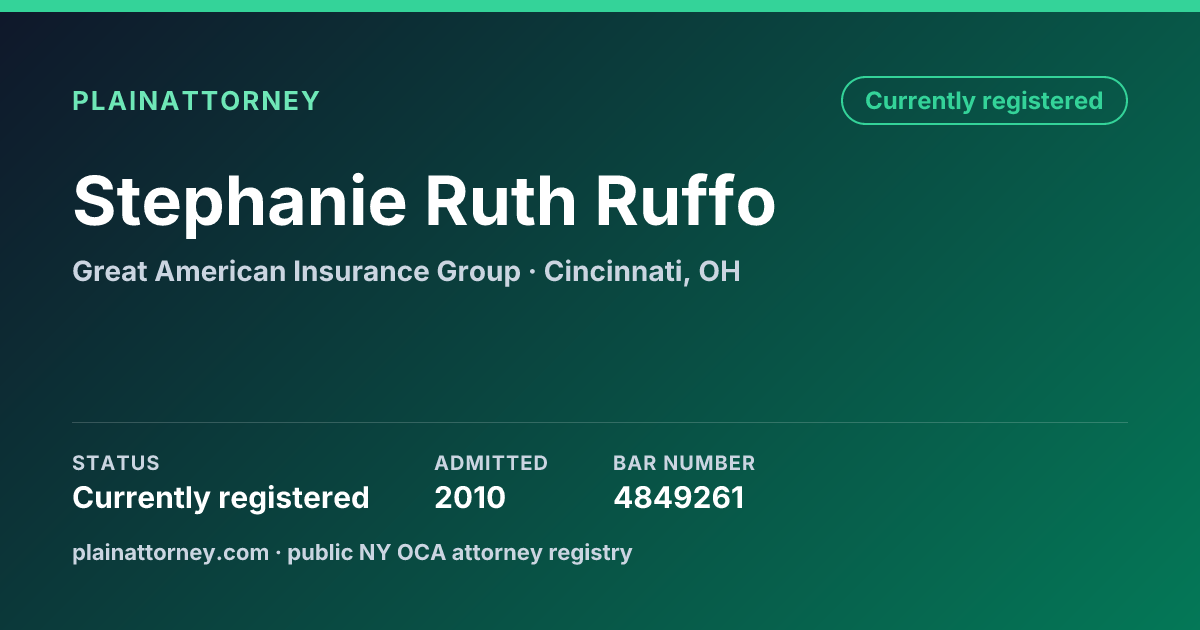Viewport: 1200px width, 630px height.
Task: Open the plainattorney.com footer link
Action: [x=171, y=552]
